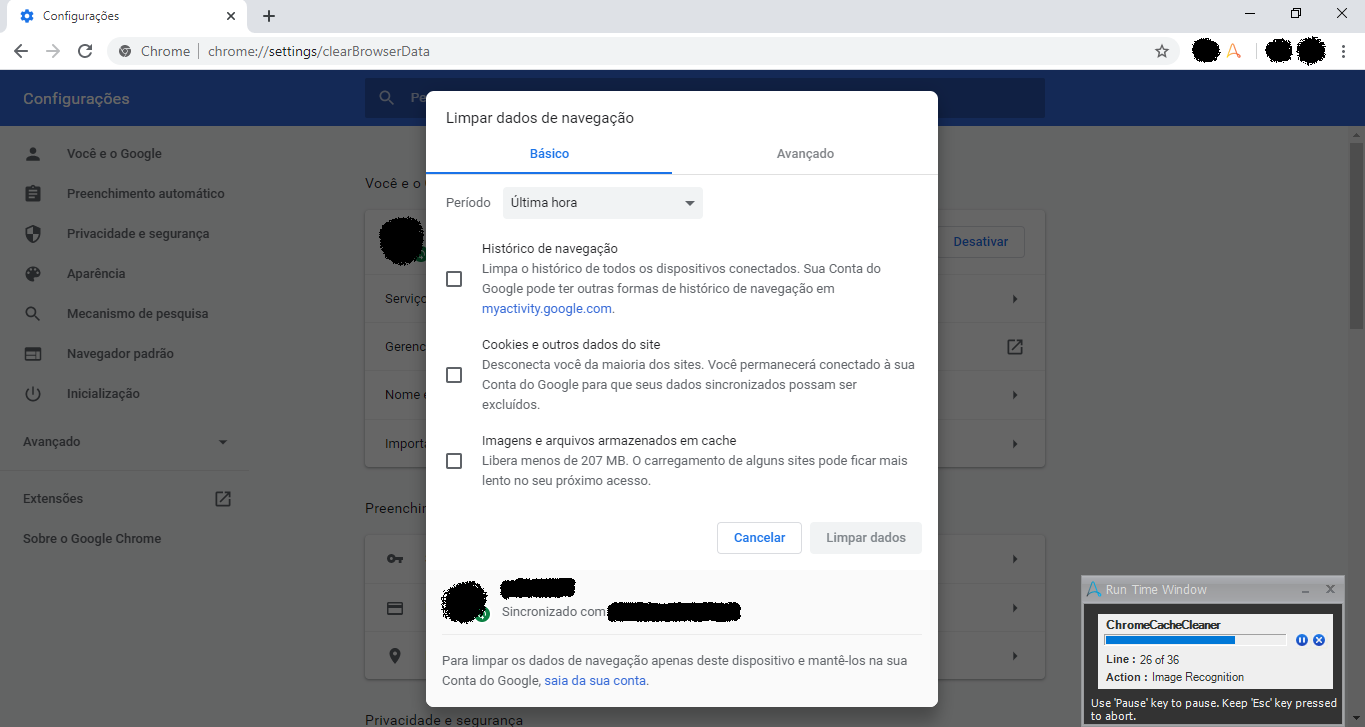
Task: Click the power icon for Inicialização
Action: click(33, 394)
